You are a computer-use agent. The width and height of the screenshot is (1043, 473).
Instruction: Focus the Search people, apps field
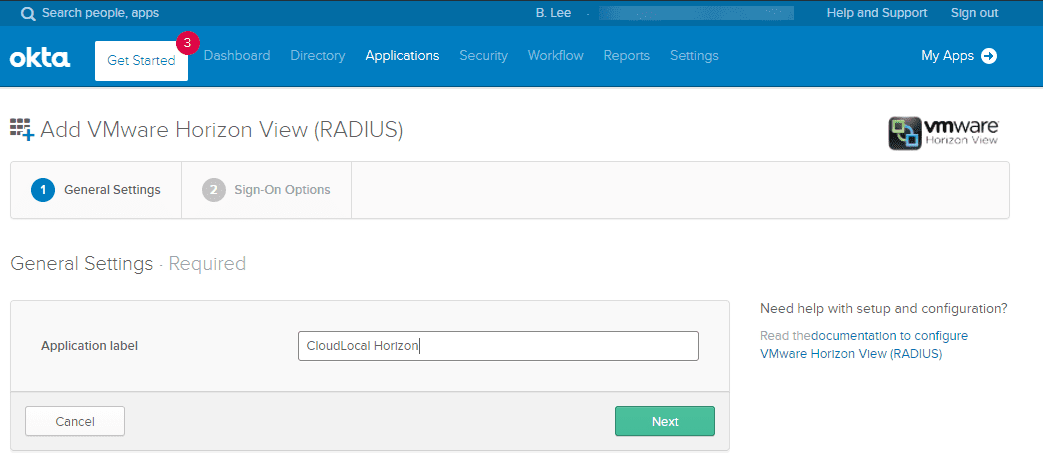[x=100, y=13]
